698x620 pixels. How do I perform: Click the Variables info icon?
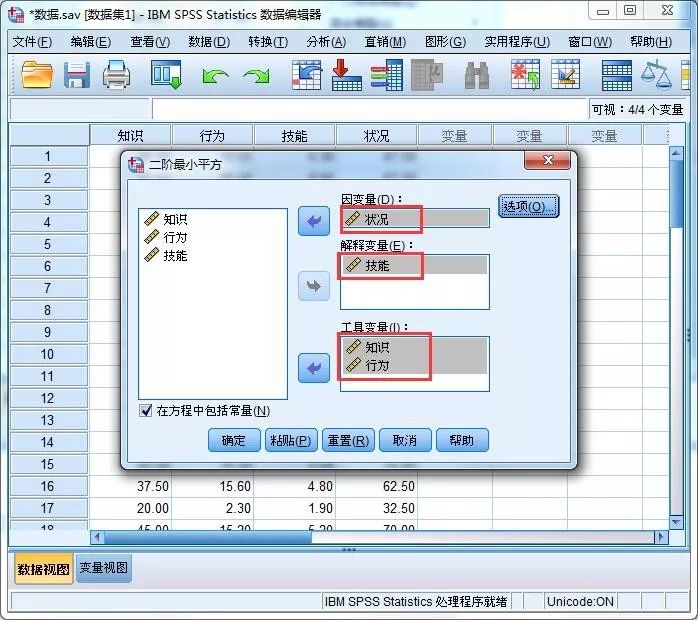387,75
